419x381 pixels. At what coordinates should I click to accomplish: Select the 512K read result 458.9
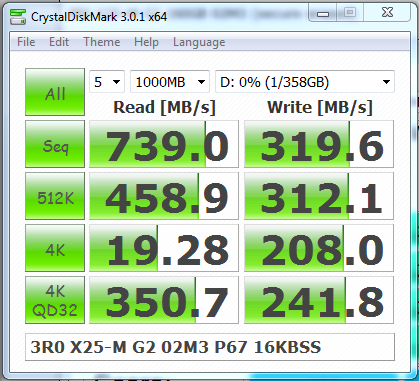pos(164,196)
